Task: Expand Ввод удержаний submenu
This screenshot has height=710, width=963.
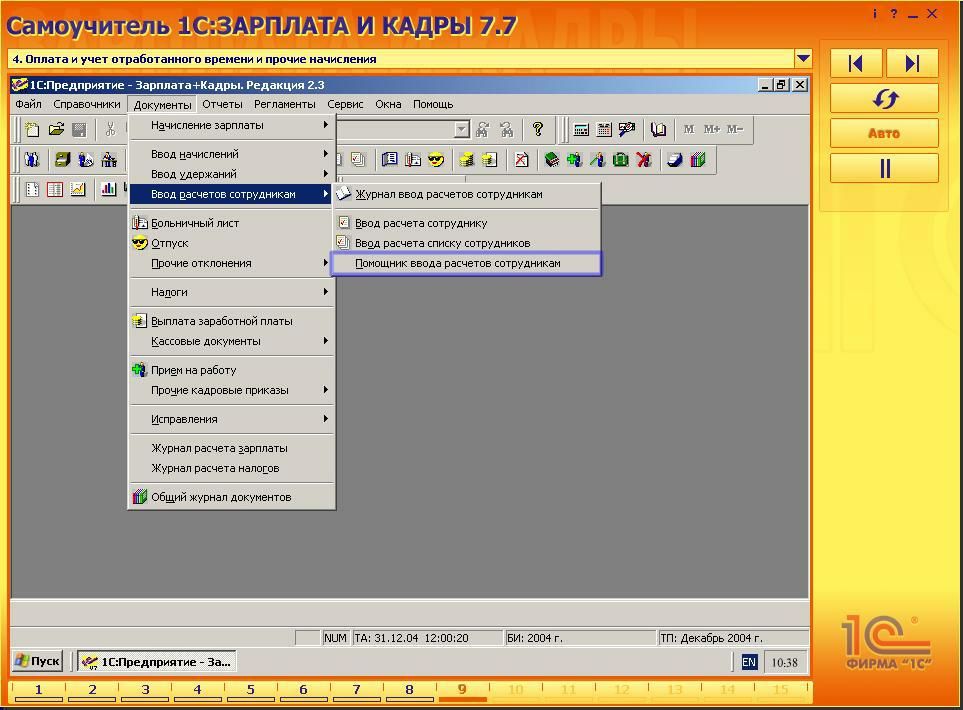Action: (x=232, y=174)
